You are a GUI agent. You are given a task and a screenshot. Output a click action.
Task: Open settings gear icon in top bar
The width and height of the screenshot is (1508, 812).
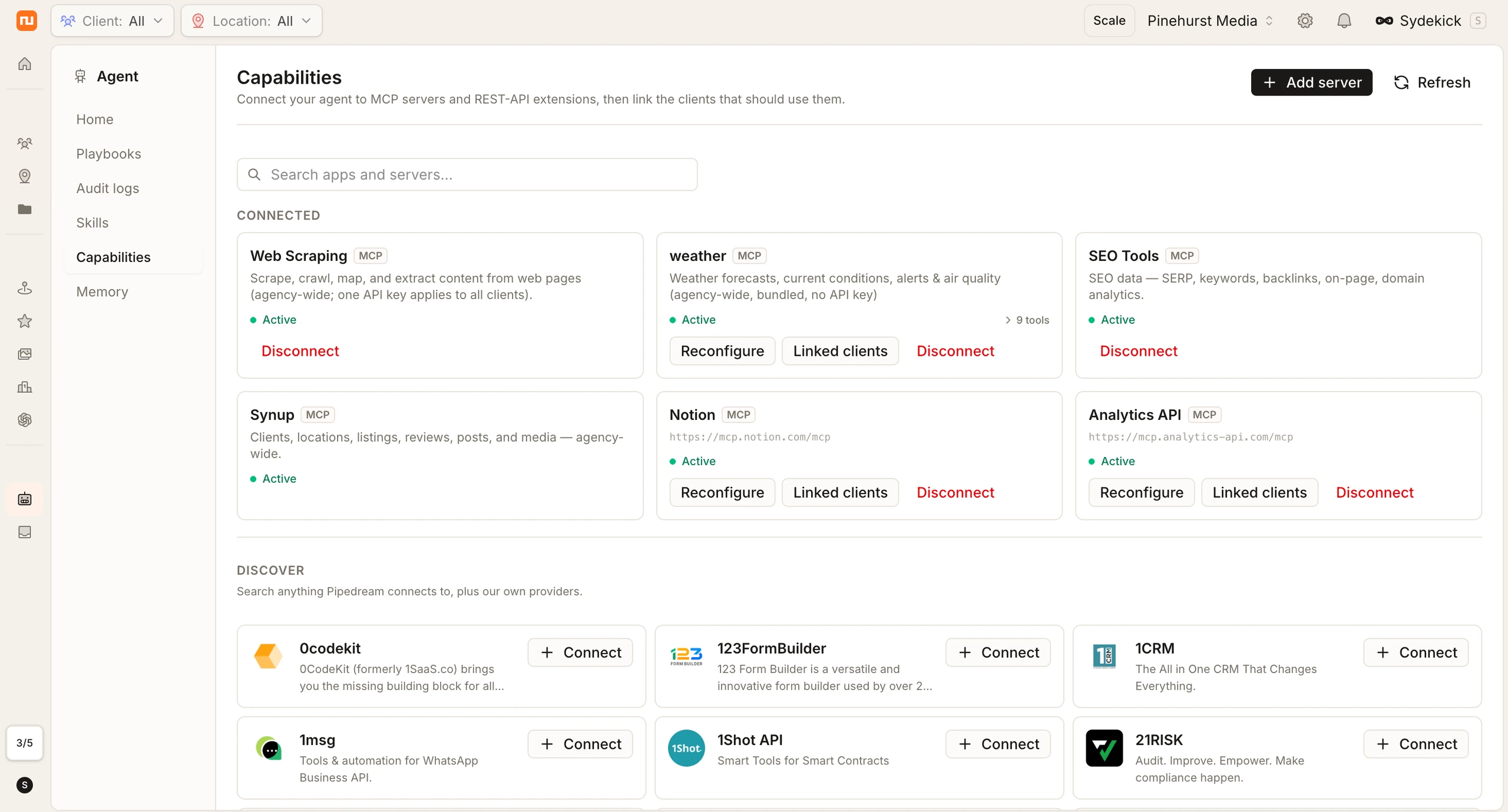pos(1305,21)
